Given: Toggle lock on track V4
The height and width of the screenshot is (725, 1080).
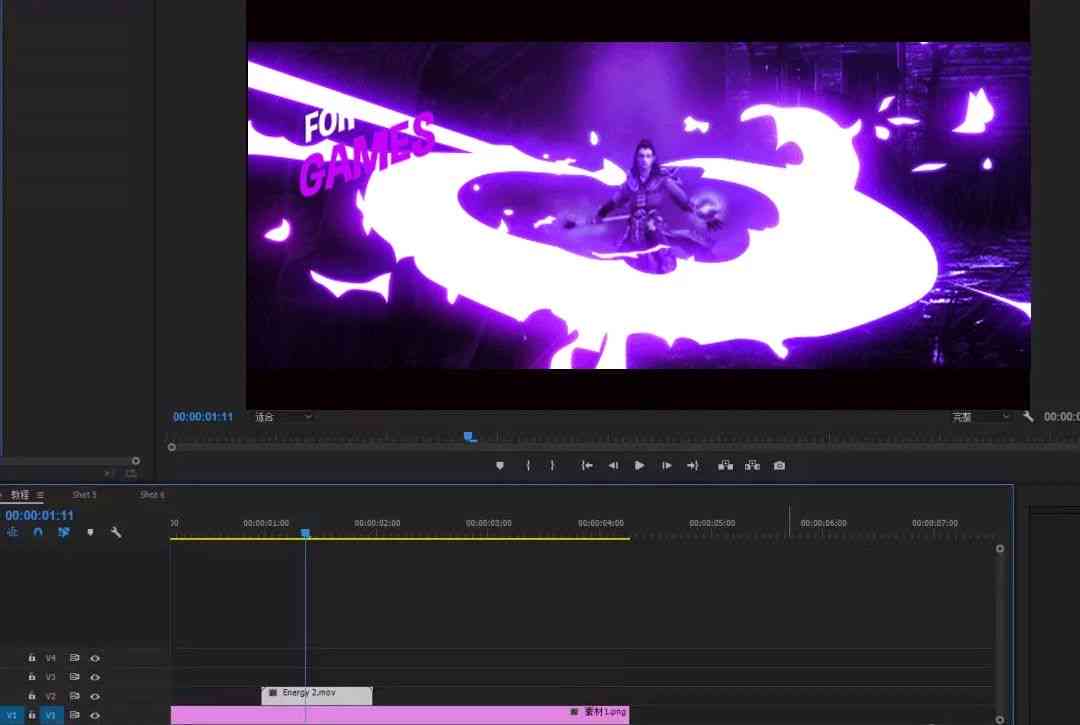Looking at the screenshot, I should tap(31, 658).
